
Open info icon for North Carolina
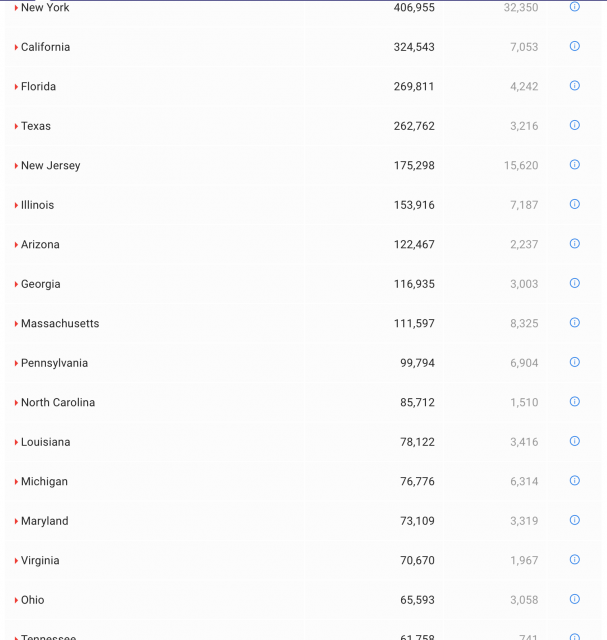coord(575,402)
